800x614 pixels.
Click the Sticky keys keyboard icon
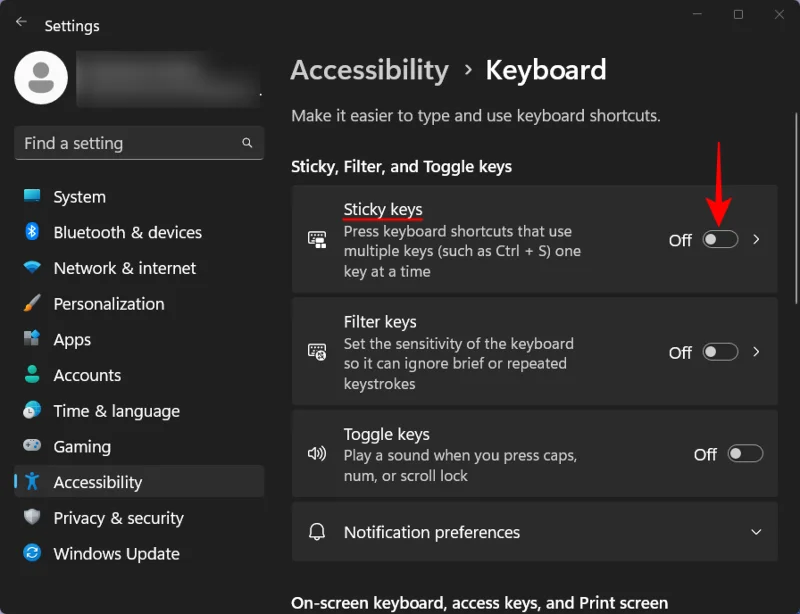[x=317, y=240]
